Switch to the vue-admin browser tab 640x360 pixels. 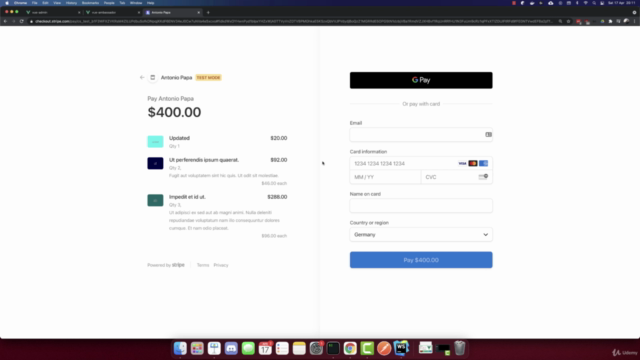(52, 13)
